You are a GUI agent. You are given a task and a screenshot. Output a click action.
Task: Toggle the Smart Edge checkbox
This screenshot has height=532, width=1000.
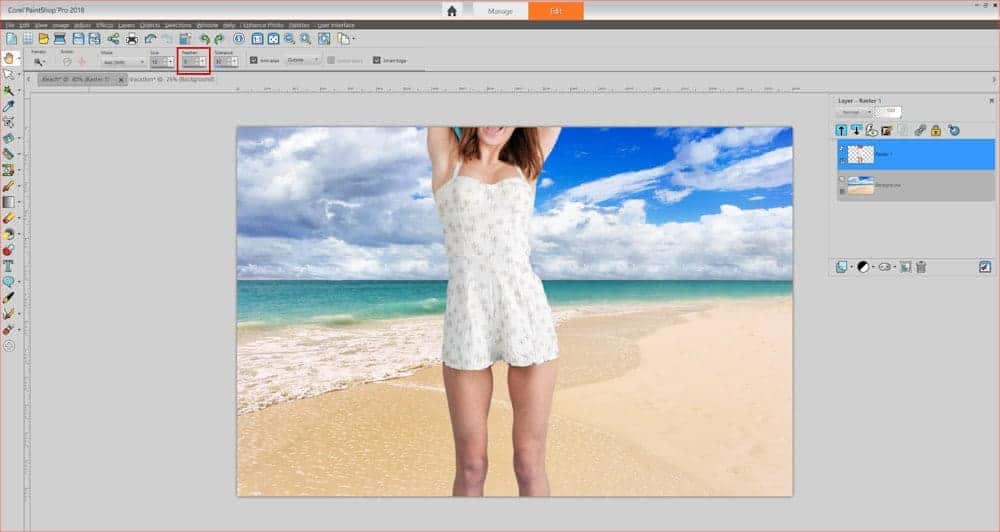[376, 60]
